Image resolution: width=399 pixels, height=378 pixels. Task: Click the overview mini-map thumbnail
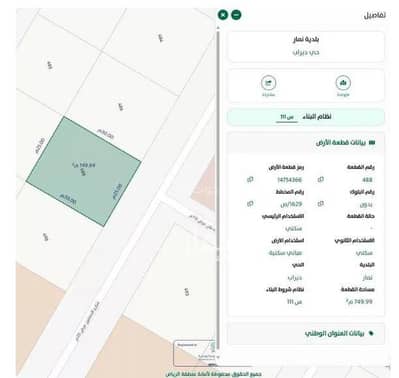(195, 353)
